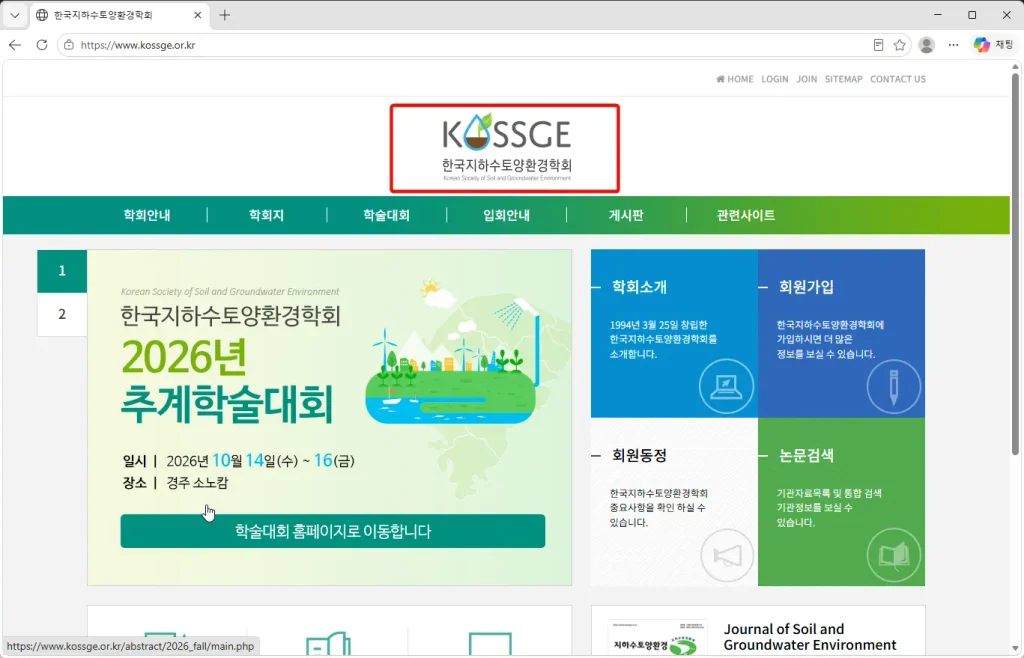Open the JOIN link
Screen dimensions: 1024x658
coord(807,79)
